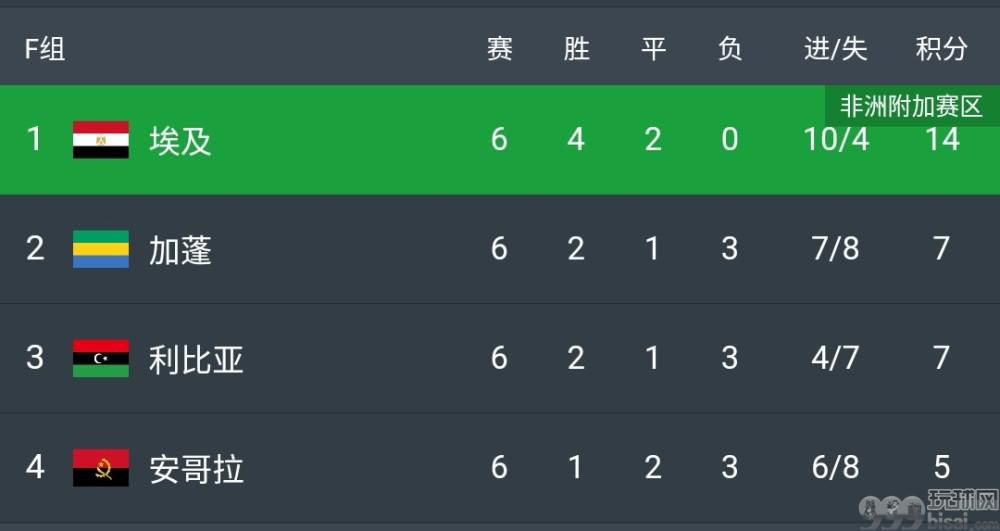Click the 赛 column header
This screenshot has height=531, width=1000.
point(500,48)
